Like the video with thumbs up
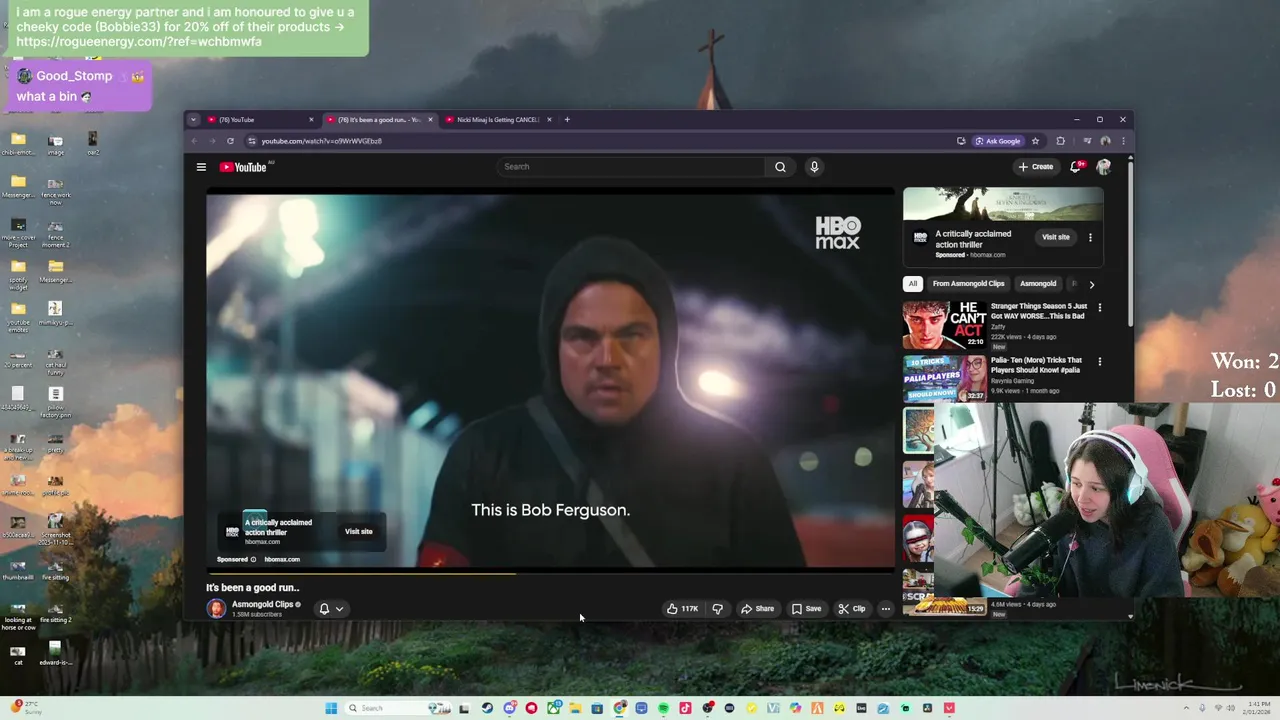The image size is (1280, 720). pyautogui.click(x=682, y=608)
